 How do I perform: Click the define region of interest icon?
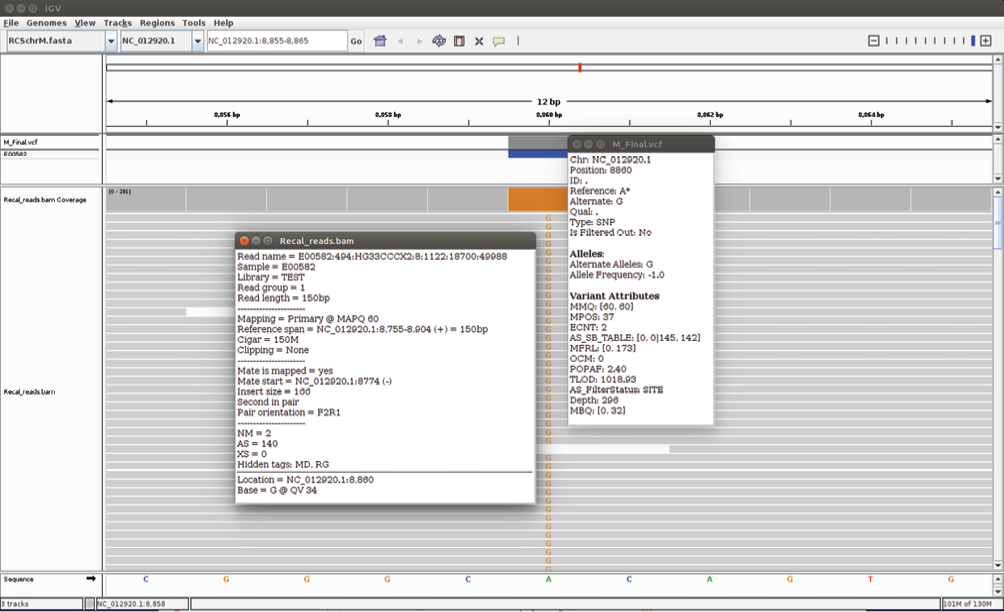coord(459,41)
